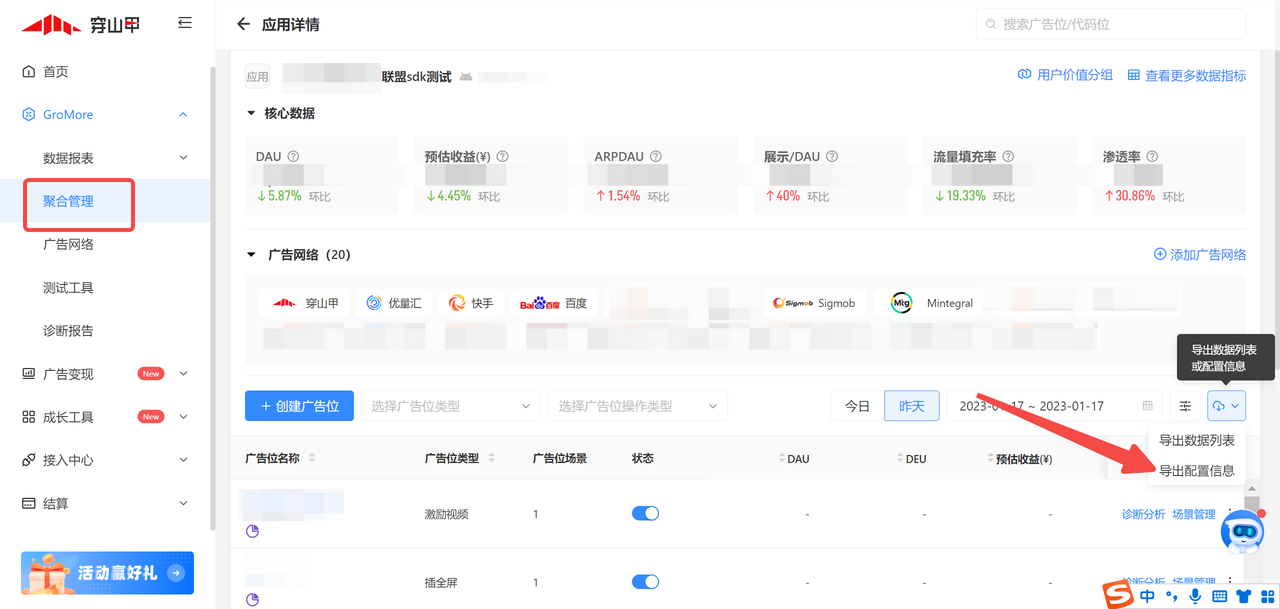Screen dimensions: 1280x609
Task: Click the pie chart icon under 激励视频 row
Action: pos(253,531)
